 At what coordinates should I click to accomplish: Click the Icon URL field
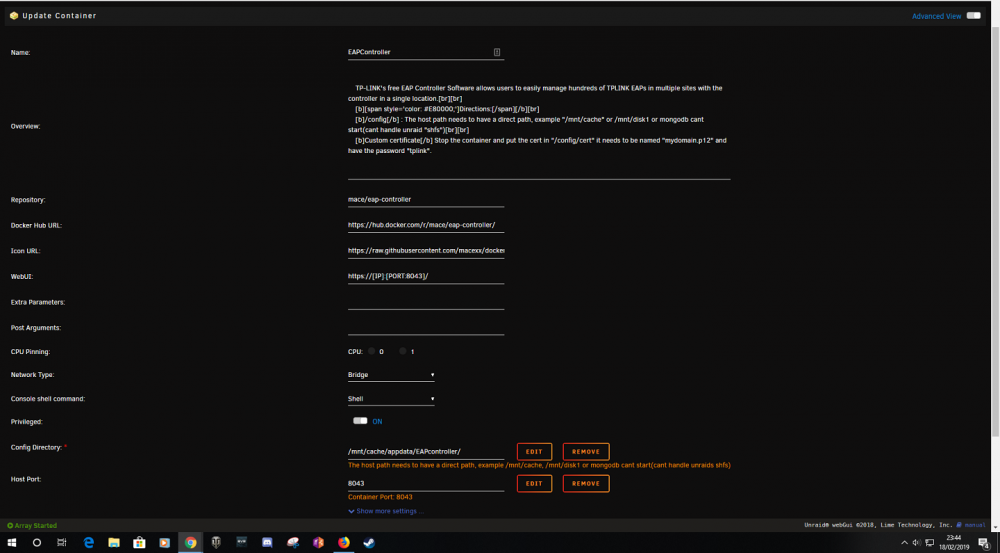(425, 251)
